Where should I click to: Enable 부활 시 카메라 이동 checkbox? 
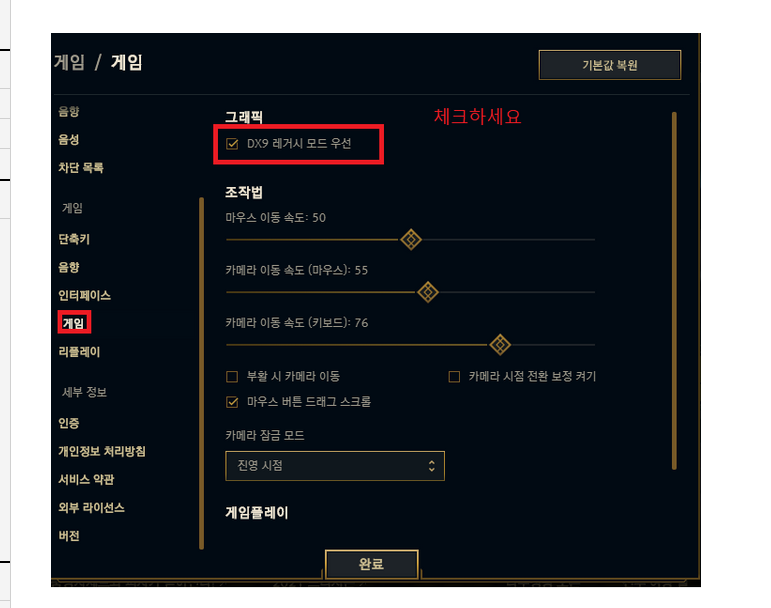232,376
